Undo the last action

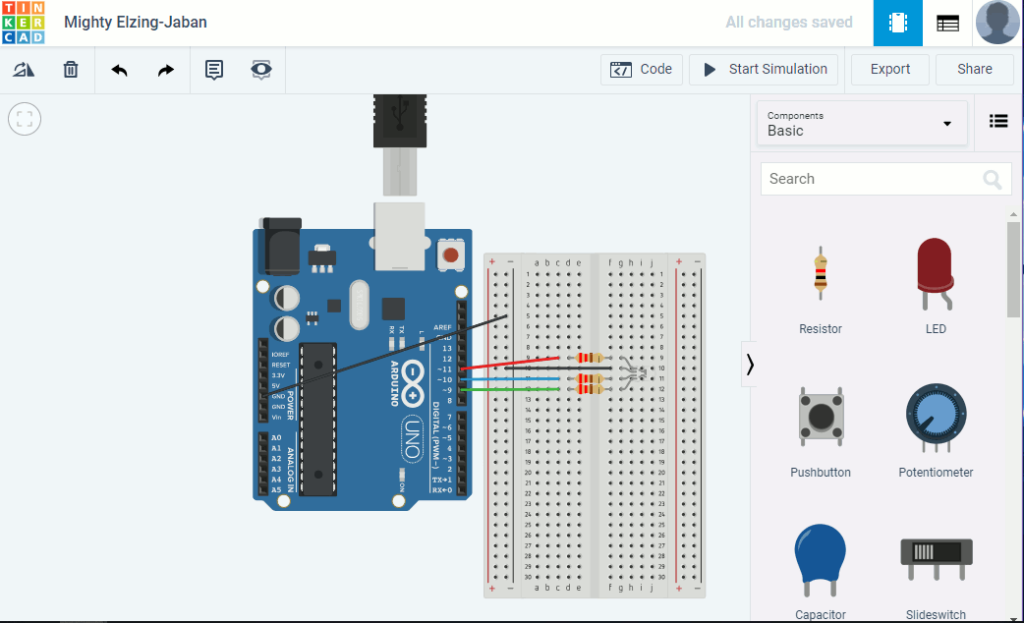(x=119, y=70)
